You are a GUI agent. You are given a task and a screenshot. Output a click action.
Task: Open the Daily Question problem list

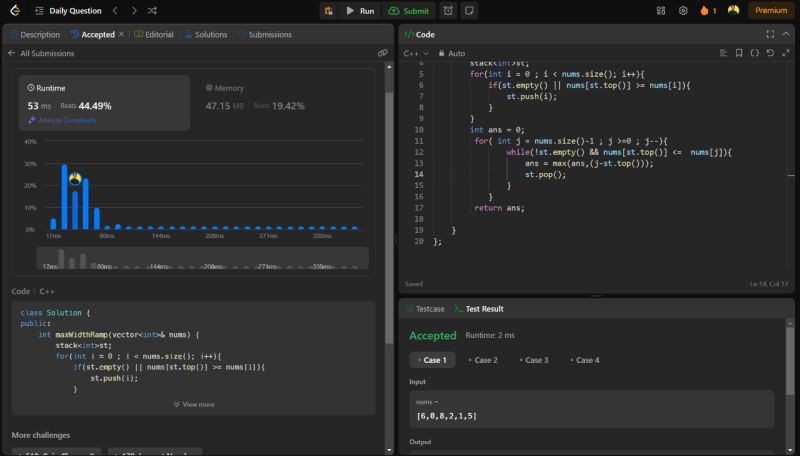pyautogui.click(x=68, y=11)
